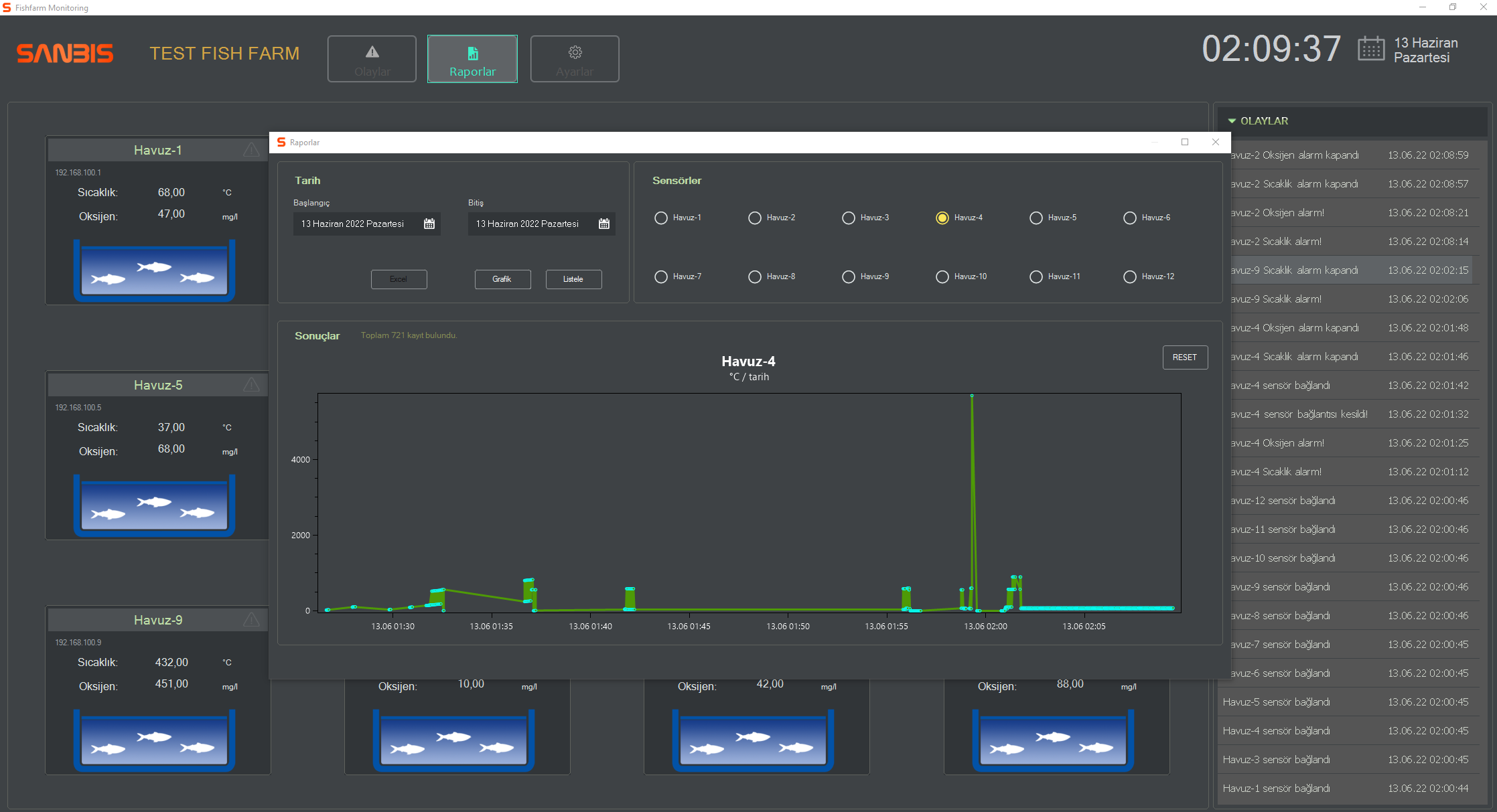The image size is (1497, 812).
Task: Click the Excel export button
Action: click(399, 279)
